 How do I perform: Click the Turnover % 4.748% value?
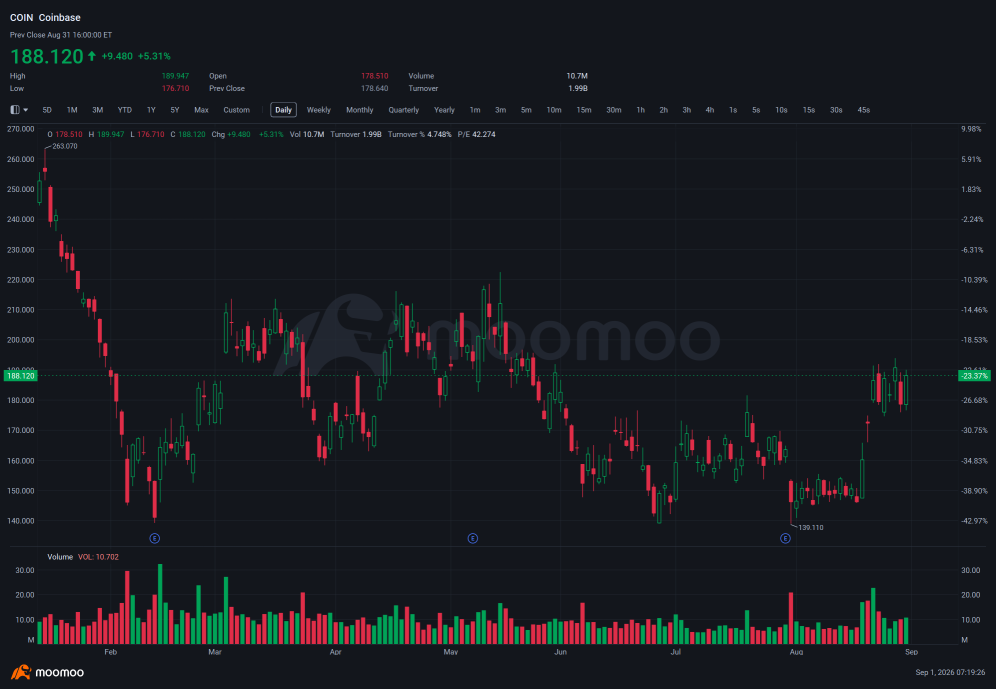click(x=420, y=135)
